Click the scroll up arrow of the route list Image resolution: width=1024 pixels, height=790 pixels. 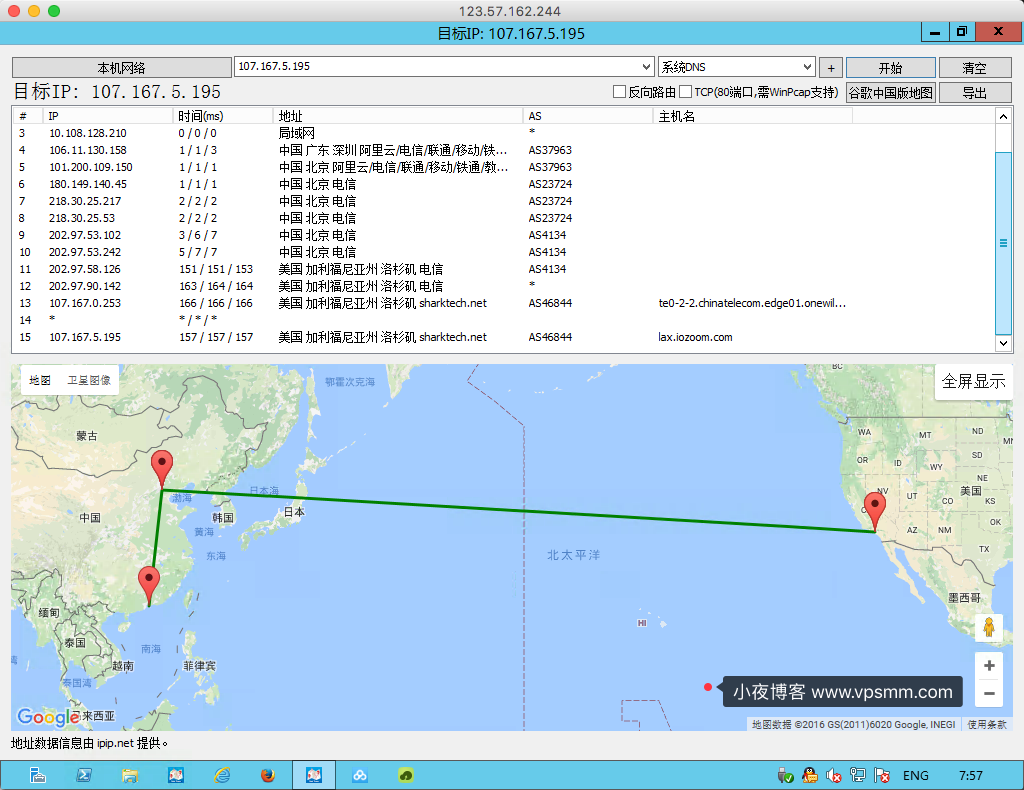1003,116
